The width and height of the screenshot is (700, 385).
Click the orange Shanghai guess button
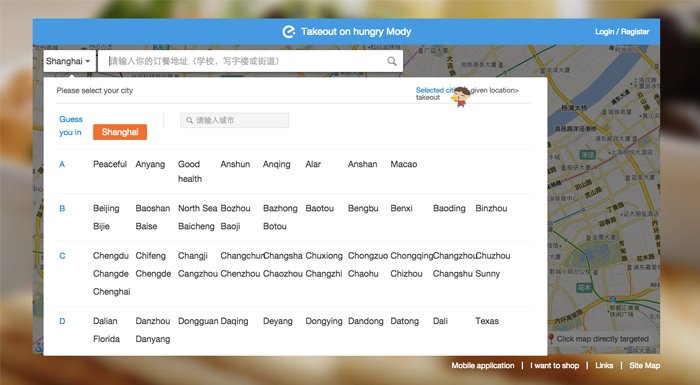pyautogui.click(x=120, y=132)
